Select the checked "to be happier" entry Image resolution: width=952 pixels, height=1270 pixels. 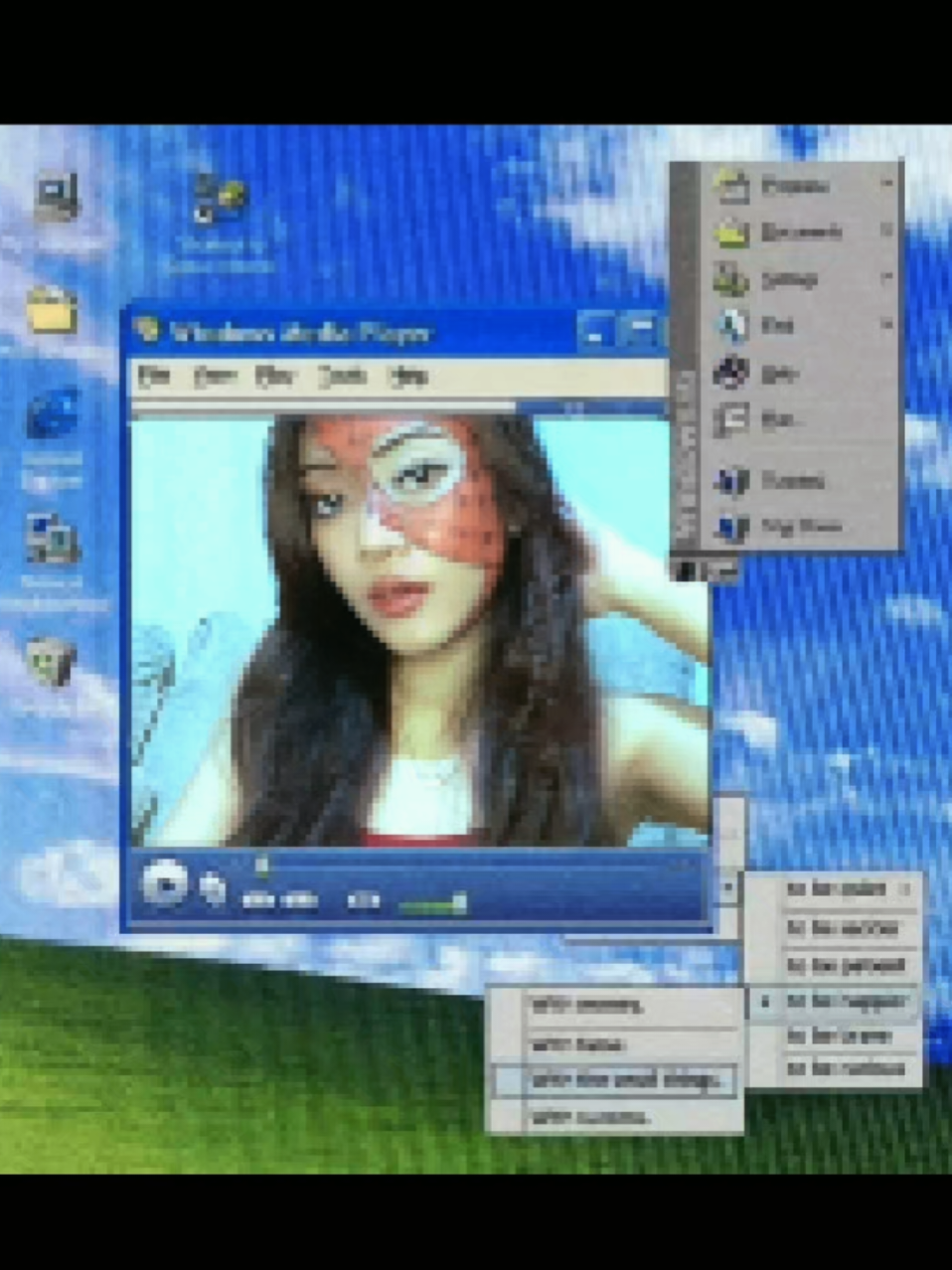833,1002
